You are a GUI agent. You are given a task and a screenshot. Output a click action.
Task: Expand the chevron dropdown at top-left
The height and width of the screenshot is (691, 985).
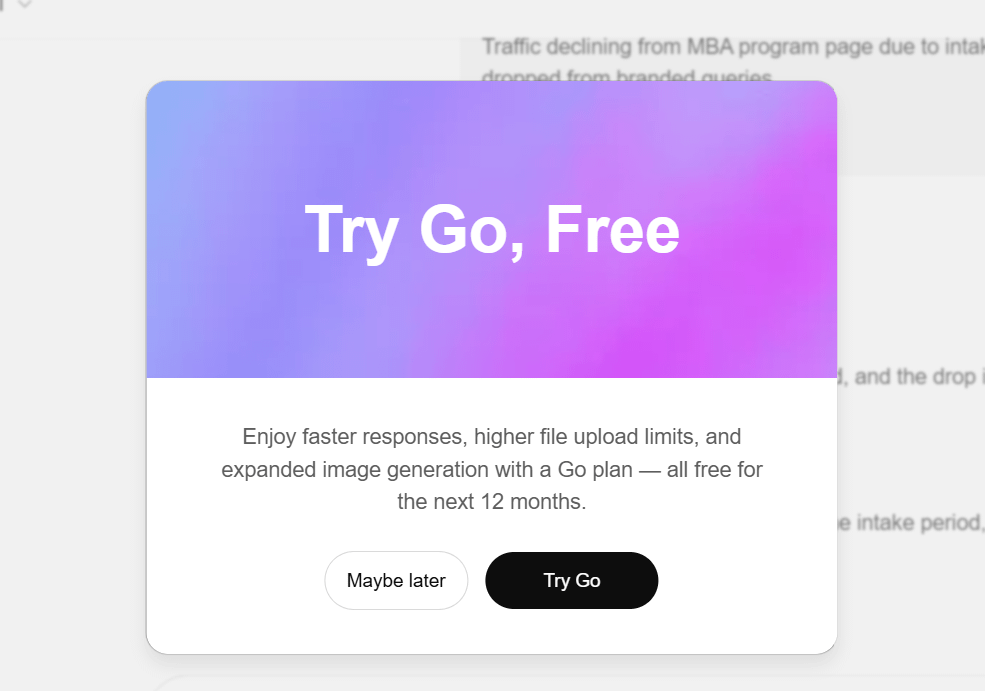[x=24, y=3]
